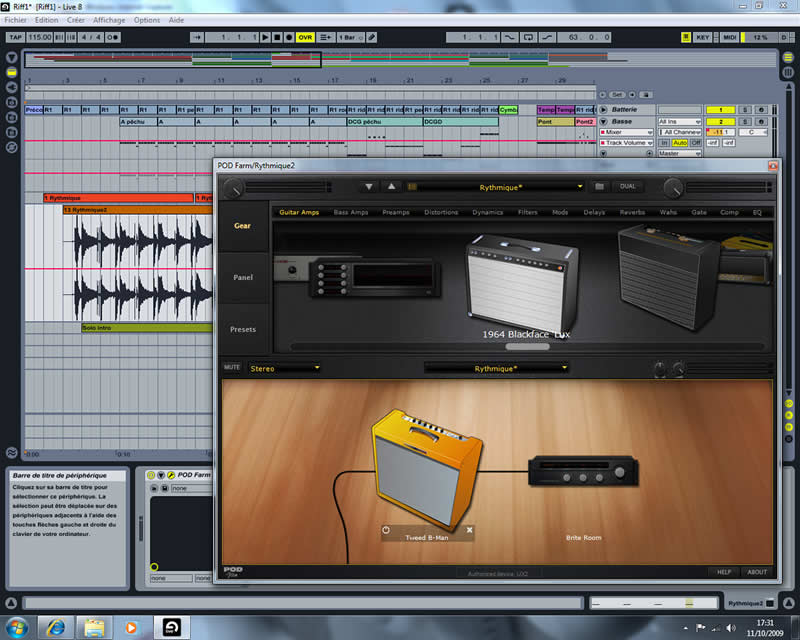Toggle the KEY map mode switch
Screen dimensions: 800x640
point(703,37)
